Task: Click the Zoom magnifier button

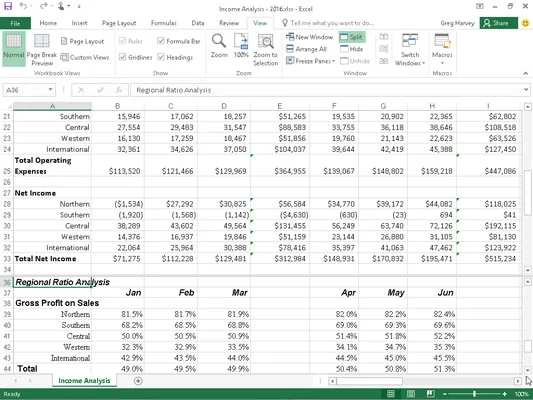Action: tap(219, 46)
